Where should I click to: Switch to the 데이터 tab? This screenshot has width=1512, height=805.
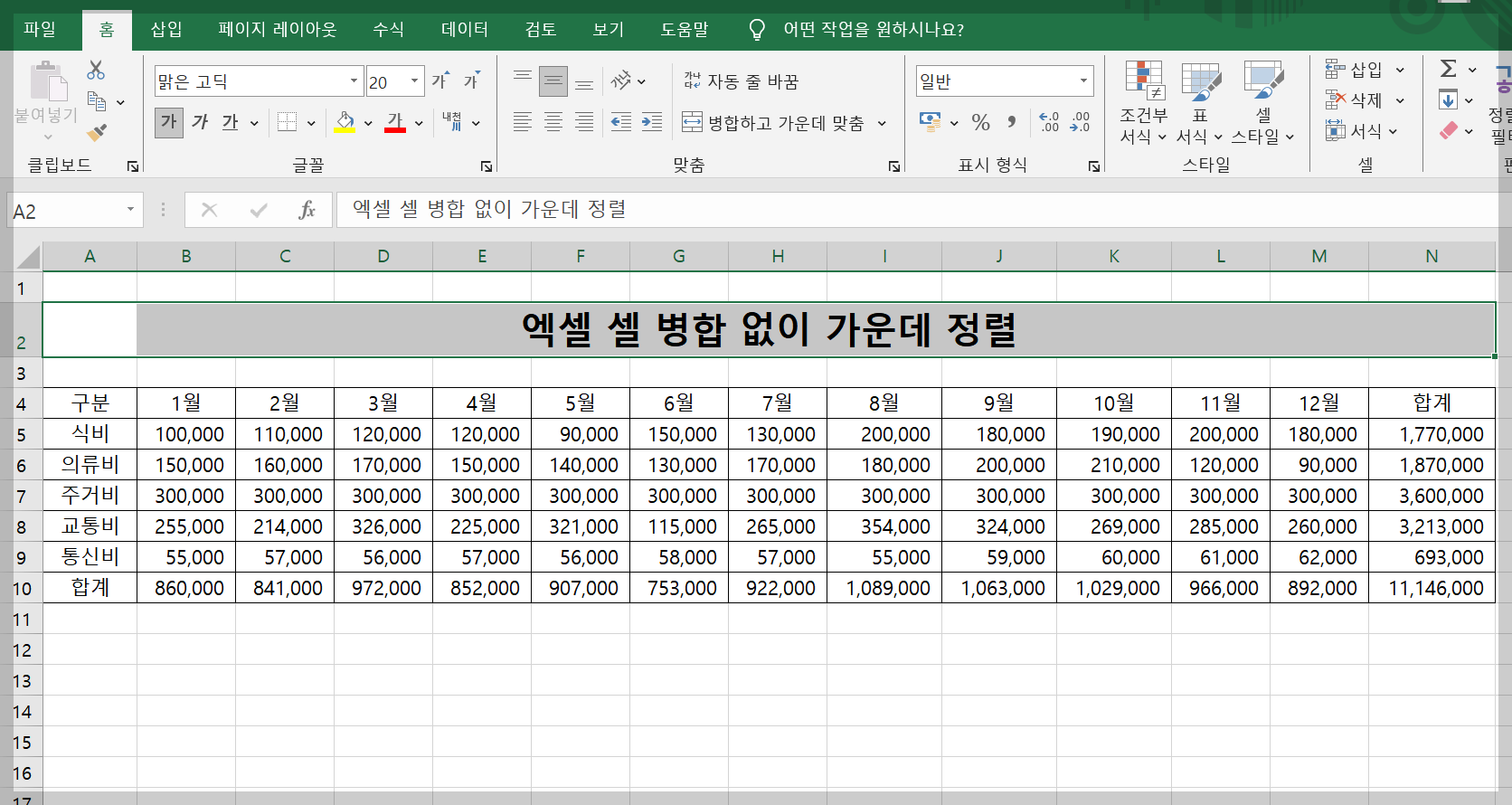coord(465,30)
